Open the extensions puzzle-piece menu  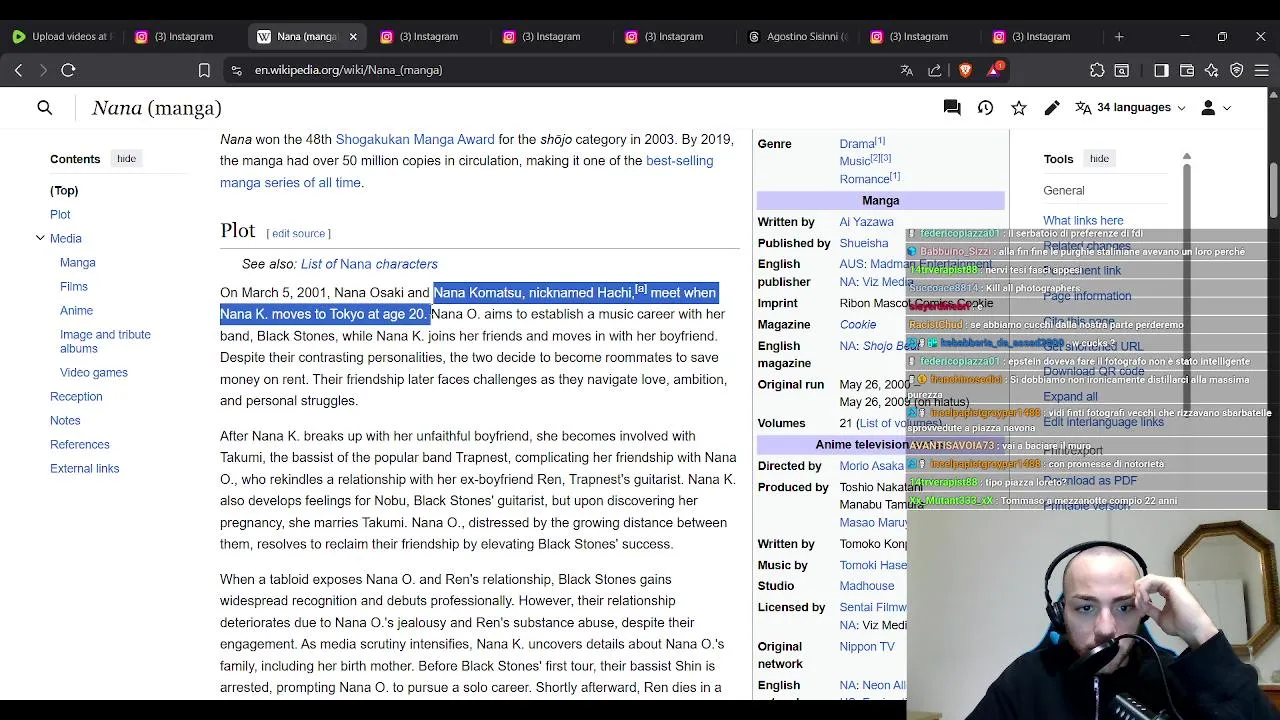1097,70
